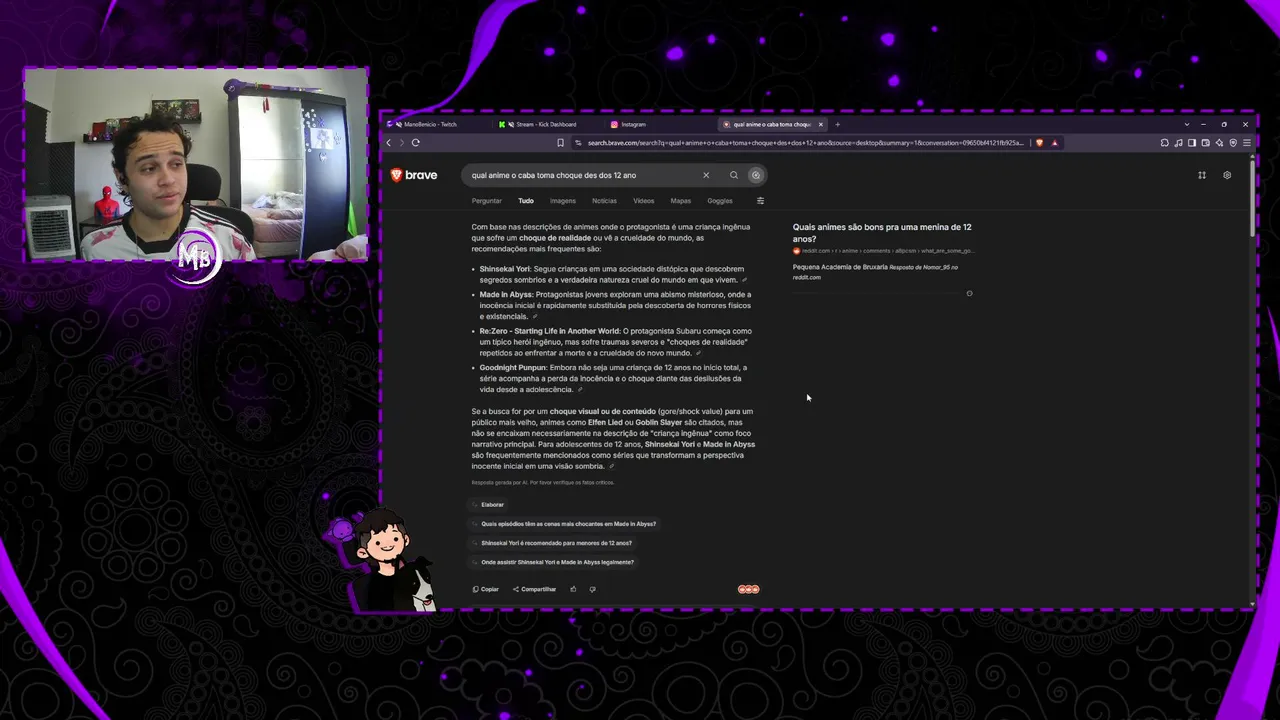Switch to the Stream Kick Dashboard tab
Screen dimensions: 1280x720
click(x=546, y=124)
